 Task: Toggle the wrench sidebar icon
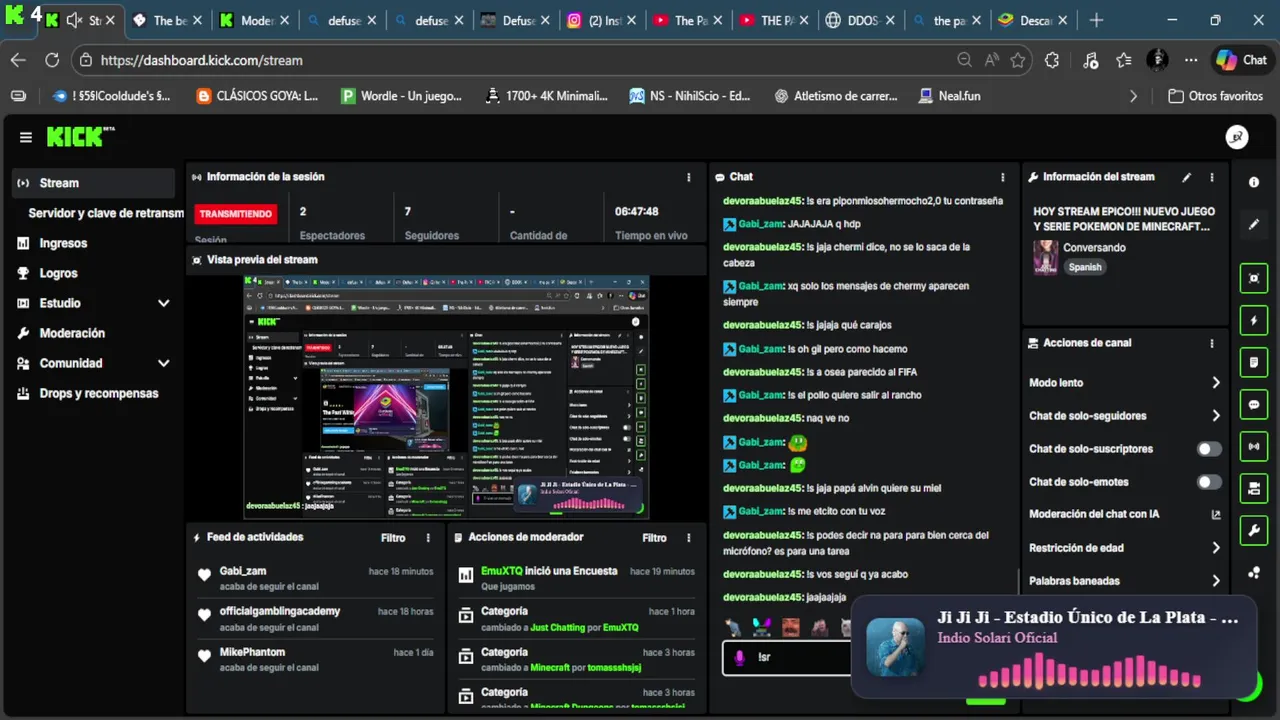(1254, 530)
